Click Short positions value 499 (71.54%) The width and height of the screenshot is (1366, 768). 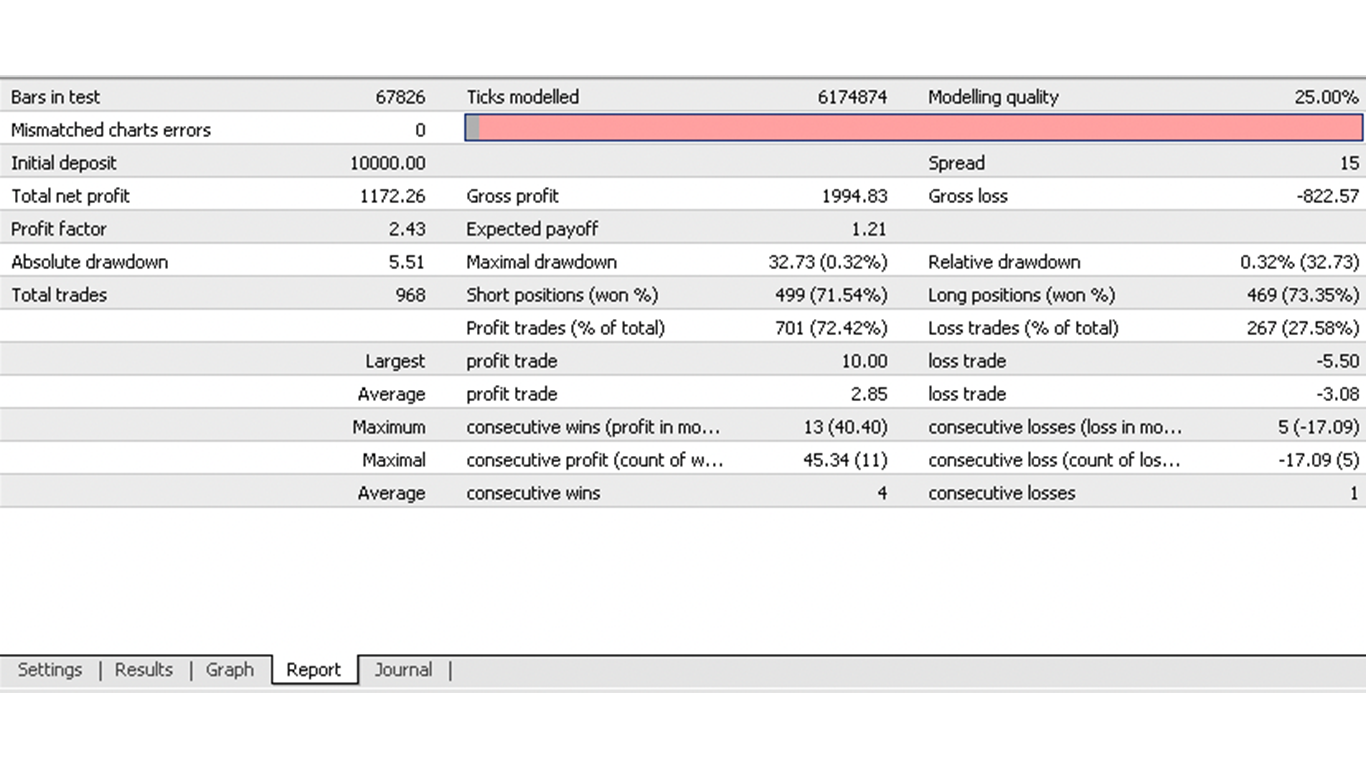pyautogui.click(x=831, y=295)
